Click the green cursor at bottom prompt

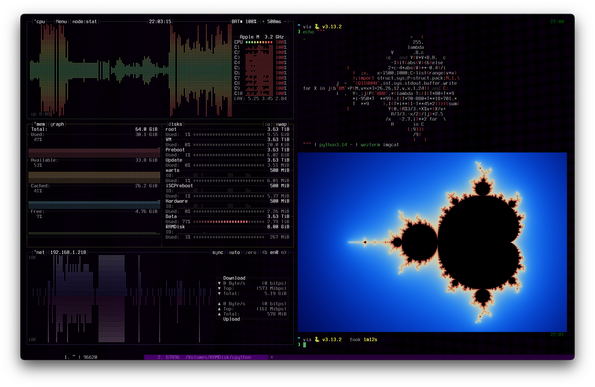tap(304, 345)
